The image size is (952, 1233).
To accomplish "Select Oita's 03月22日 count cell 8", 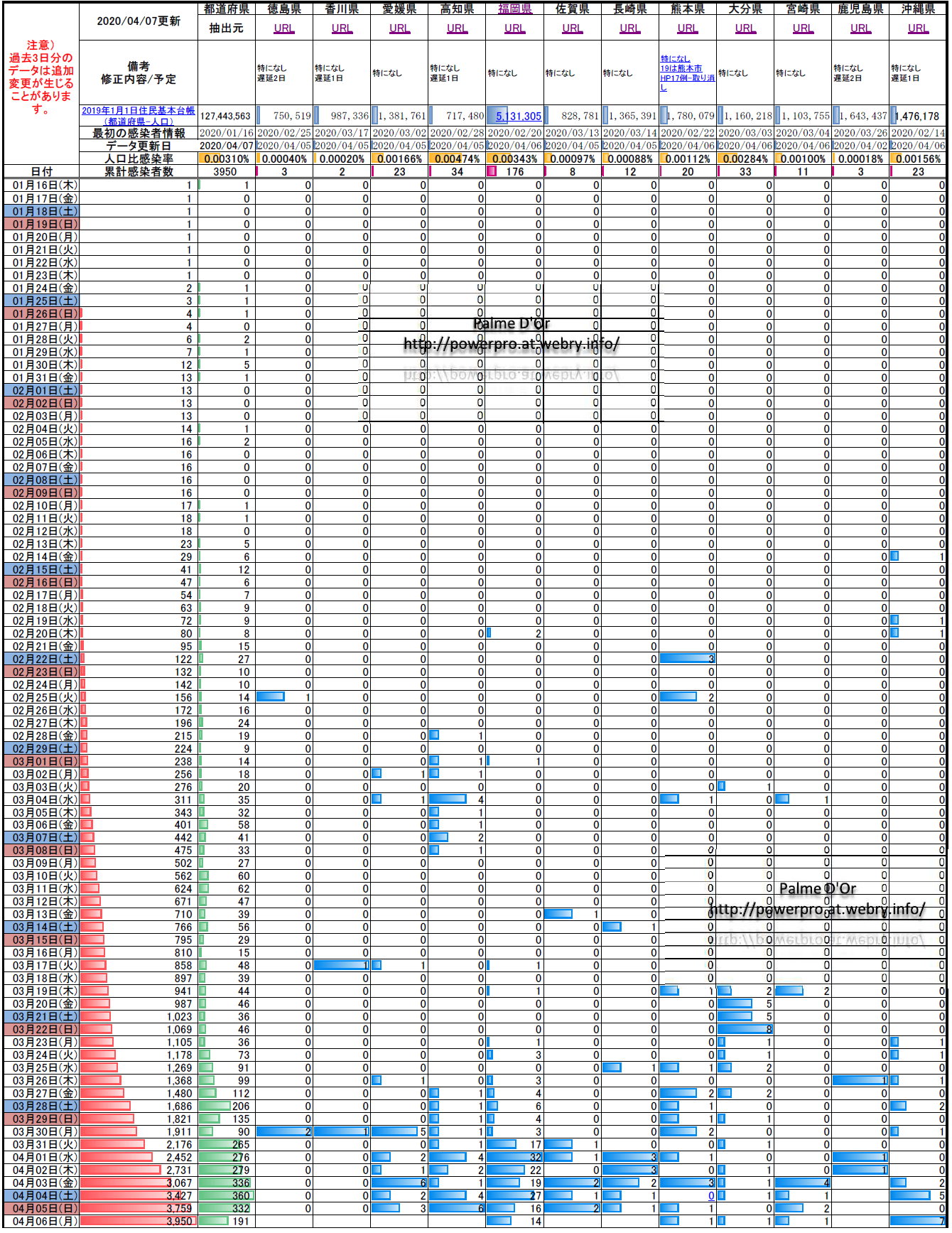I will 745,1029.
